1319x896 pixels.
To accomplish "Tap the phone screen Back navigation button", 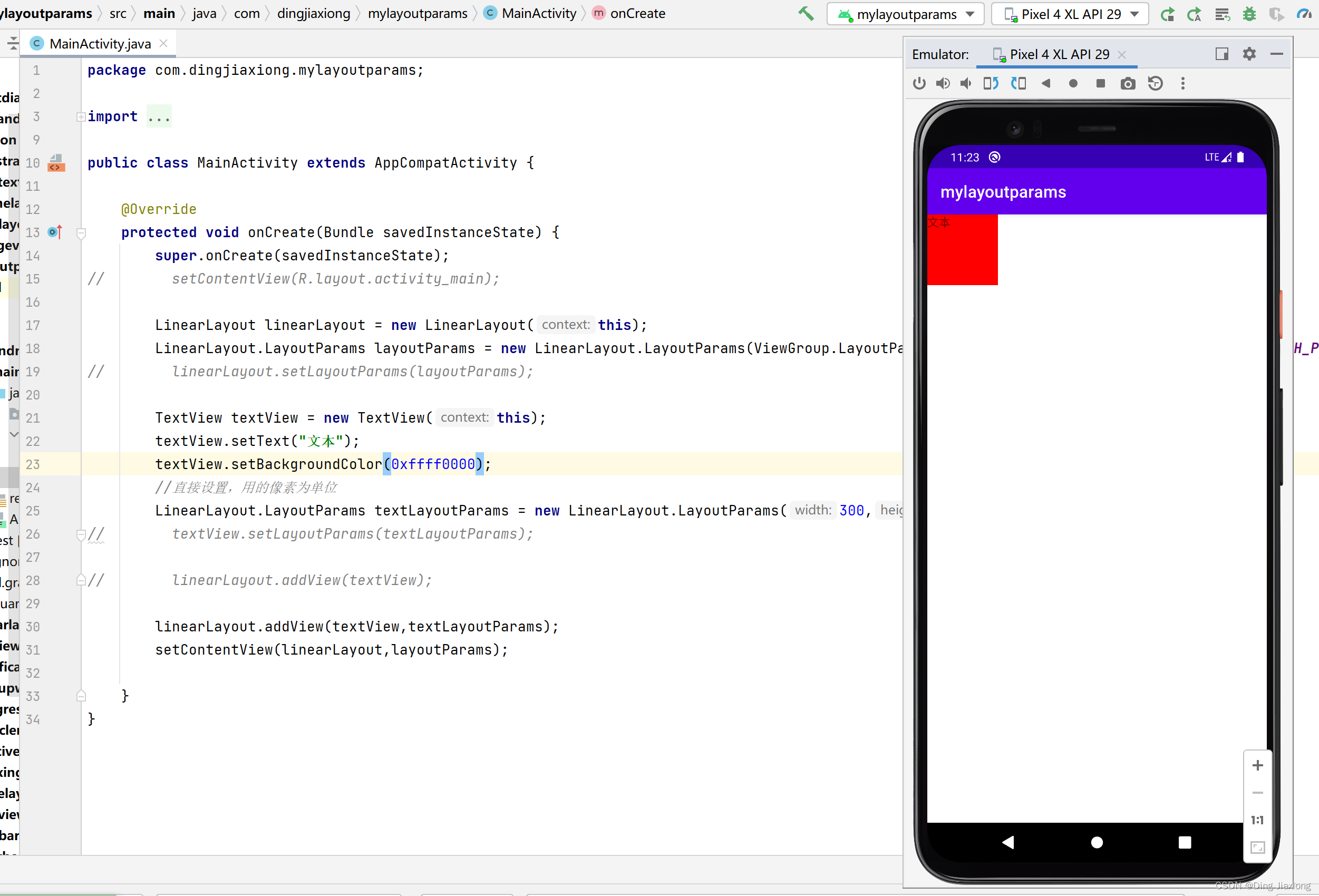I will [1008, 842].
